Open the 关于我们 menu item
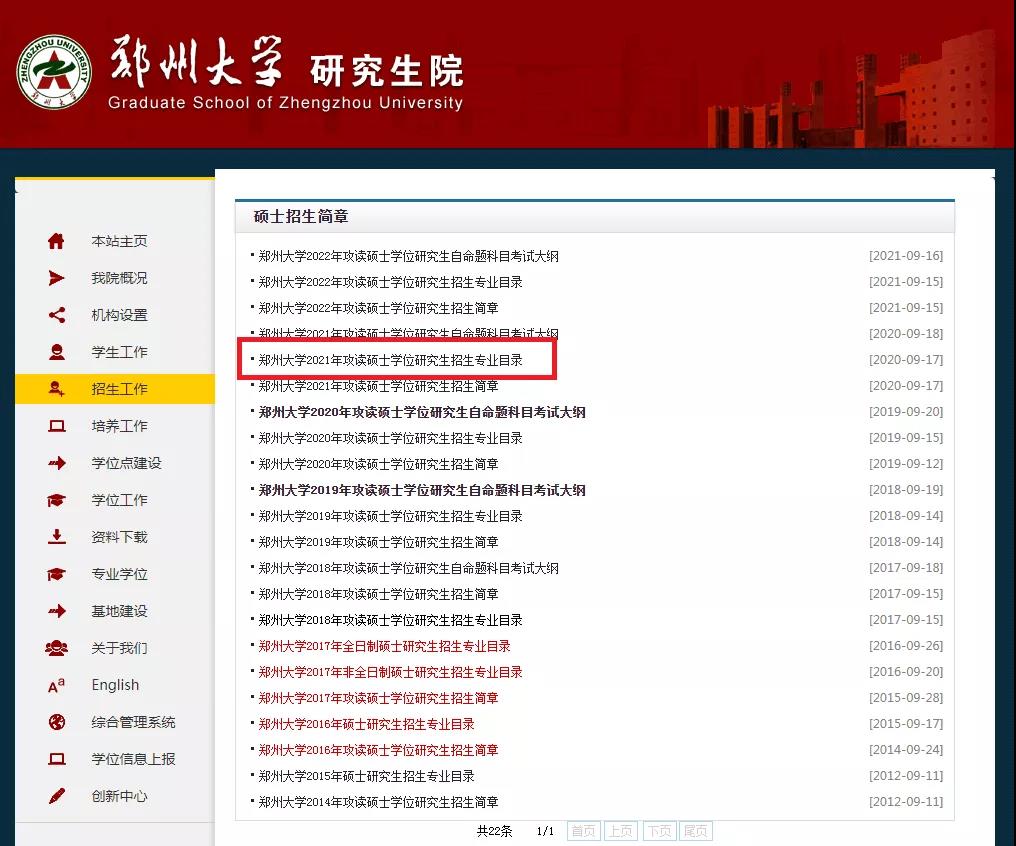1016x846 pixels. [x=119, y=648]
